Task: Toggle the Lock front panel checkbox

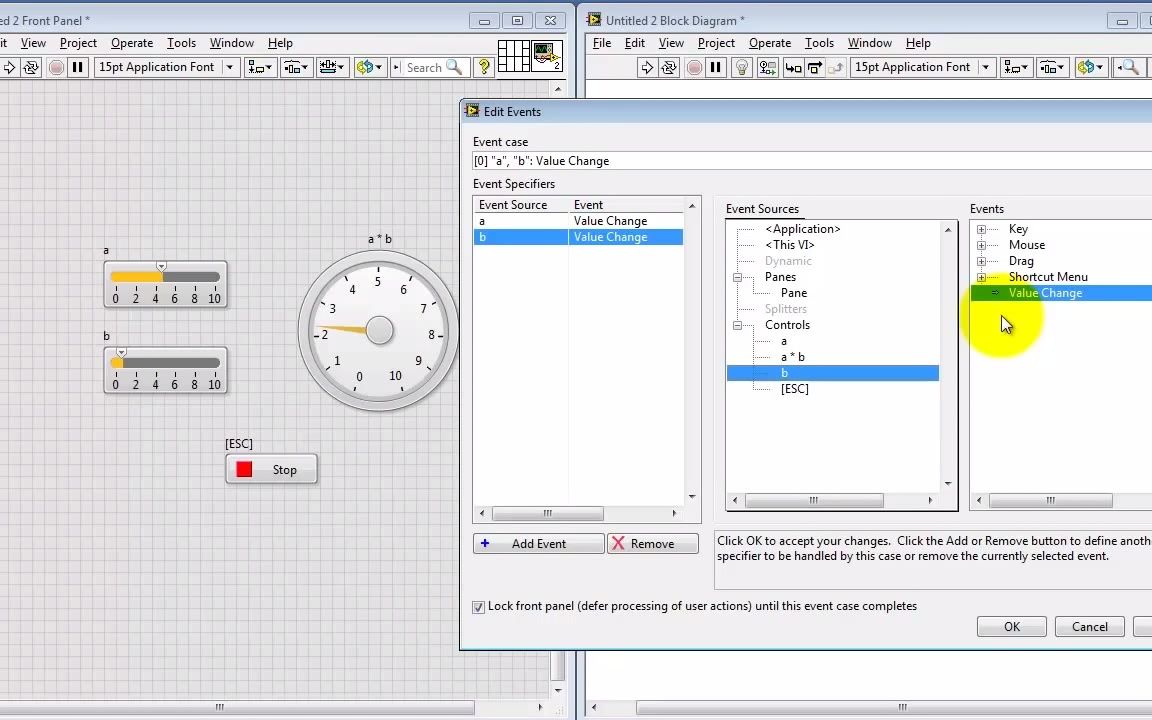Action: tap(478, 607)
